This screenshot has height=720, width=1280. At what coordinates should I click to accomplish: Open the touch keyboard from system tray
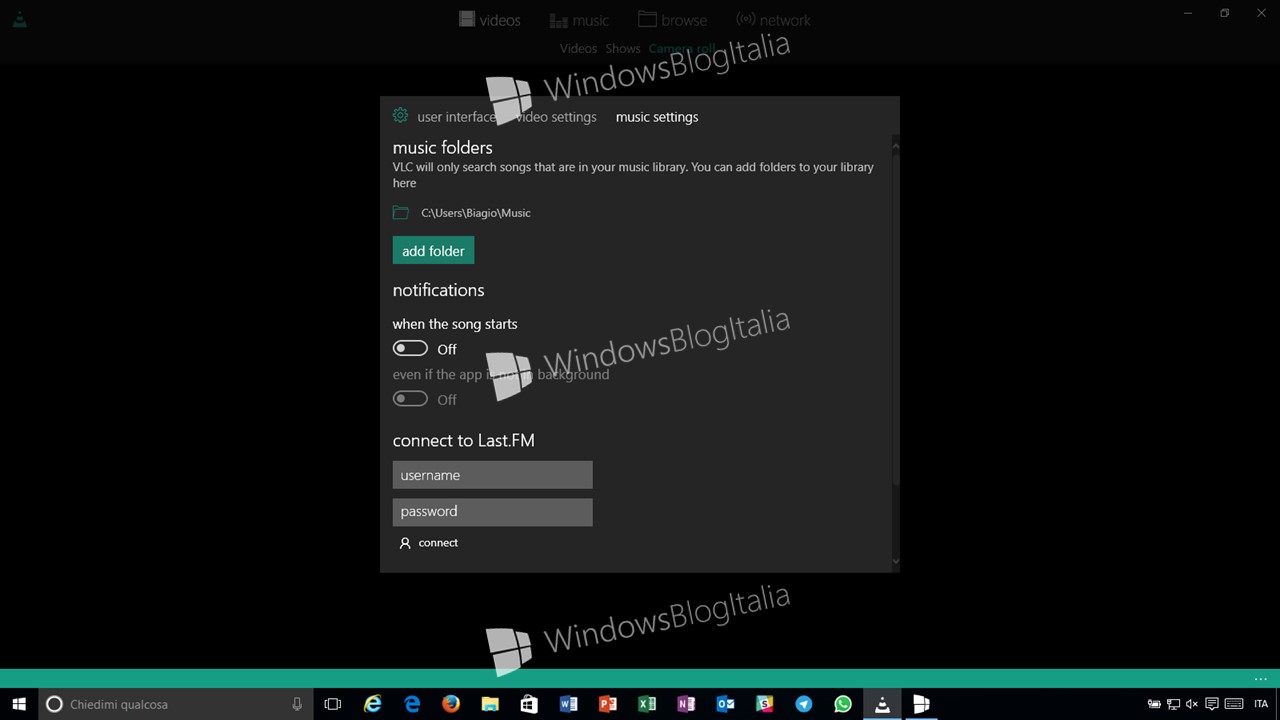[x=1233, y=704]
